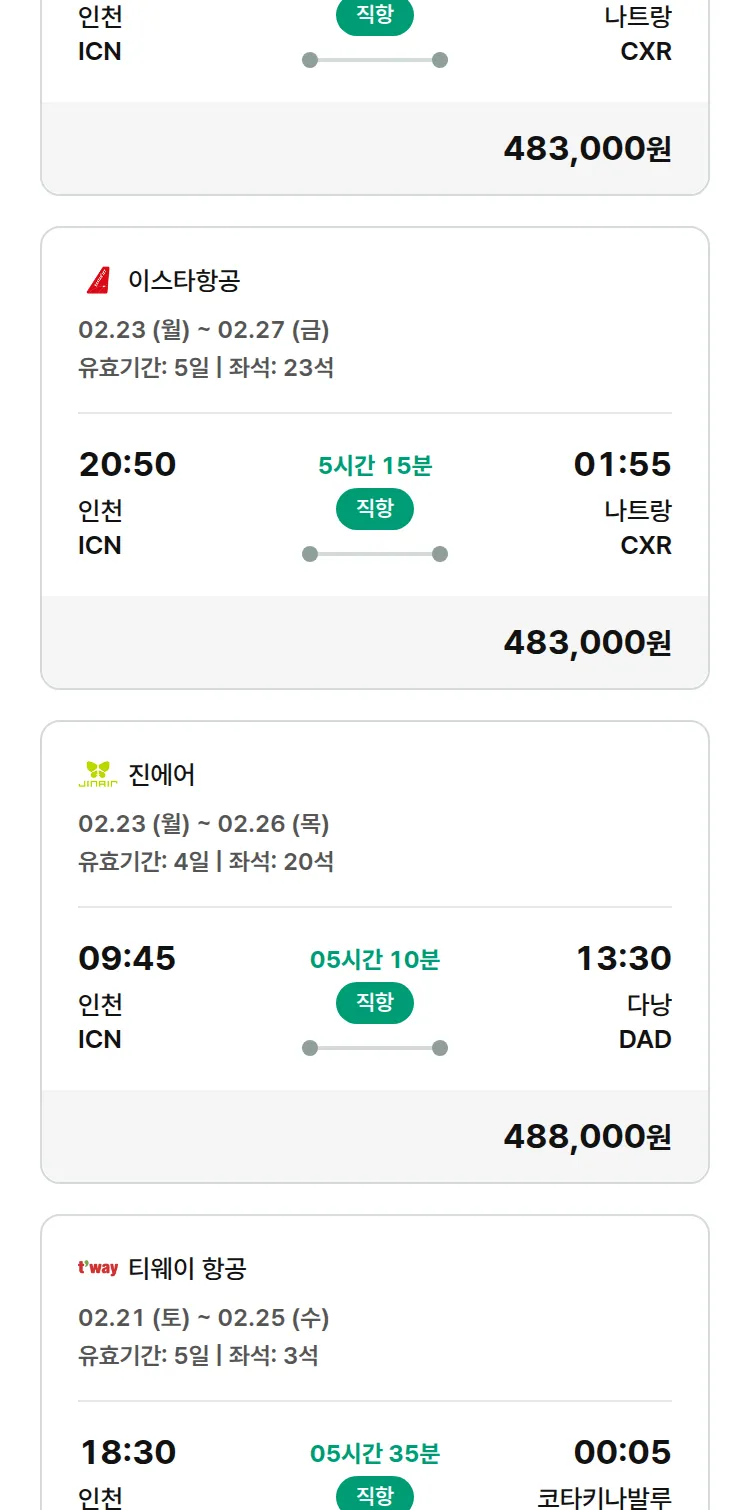Image resolution: width=750 pixels, height=1510 pixels.
Task: Tap the 직항 badge on the 티웨이 항공 card
Action: point(375,1495)
